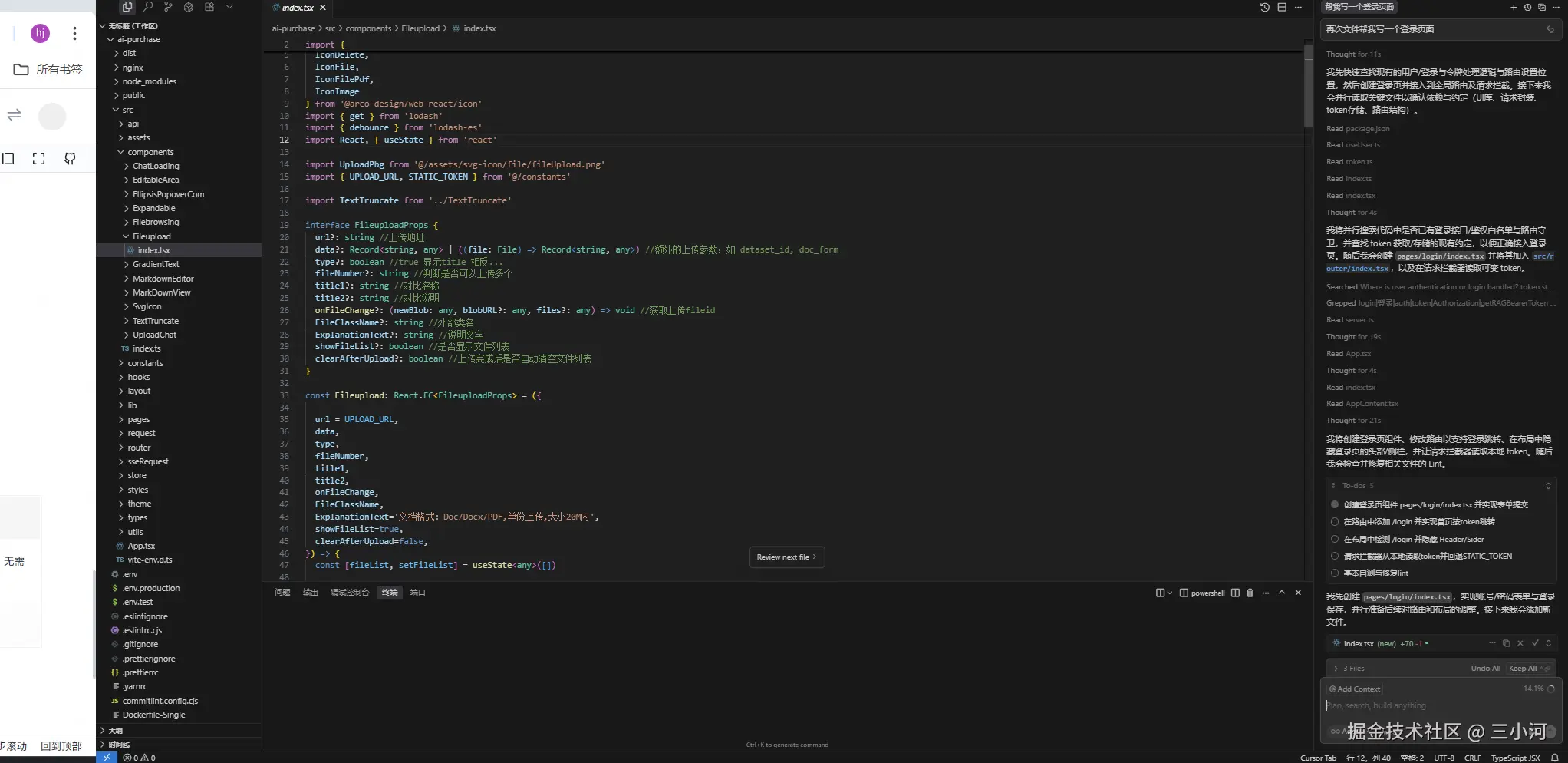Toggle the last lint self-test to-do

tap(1335, 573)
